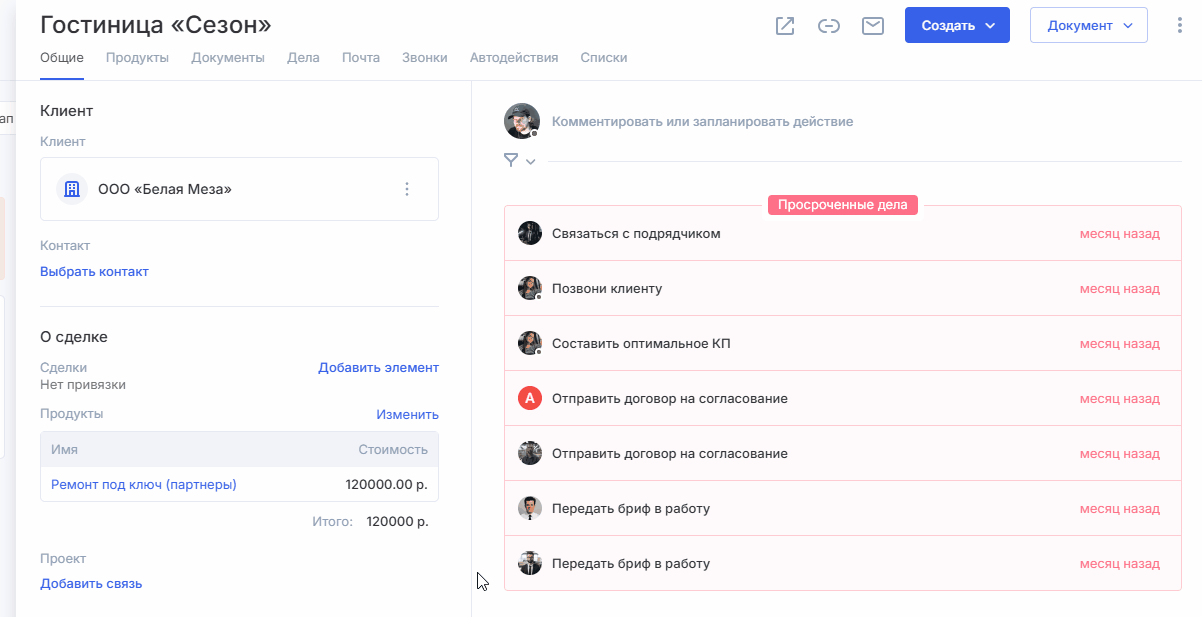The image size is (1202, 617).
Task: Switch to the Продукты tab
Action: point(137,57)
